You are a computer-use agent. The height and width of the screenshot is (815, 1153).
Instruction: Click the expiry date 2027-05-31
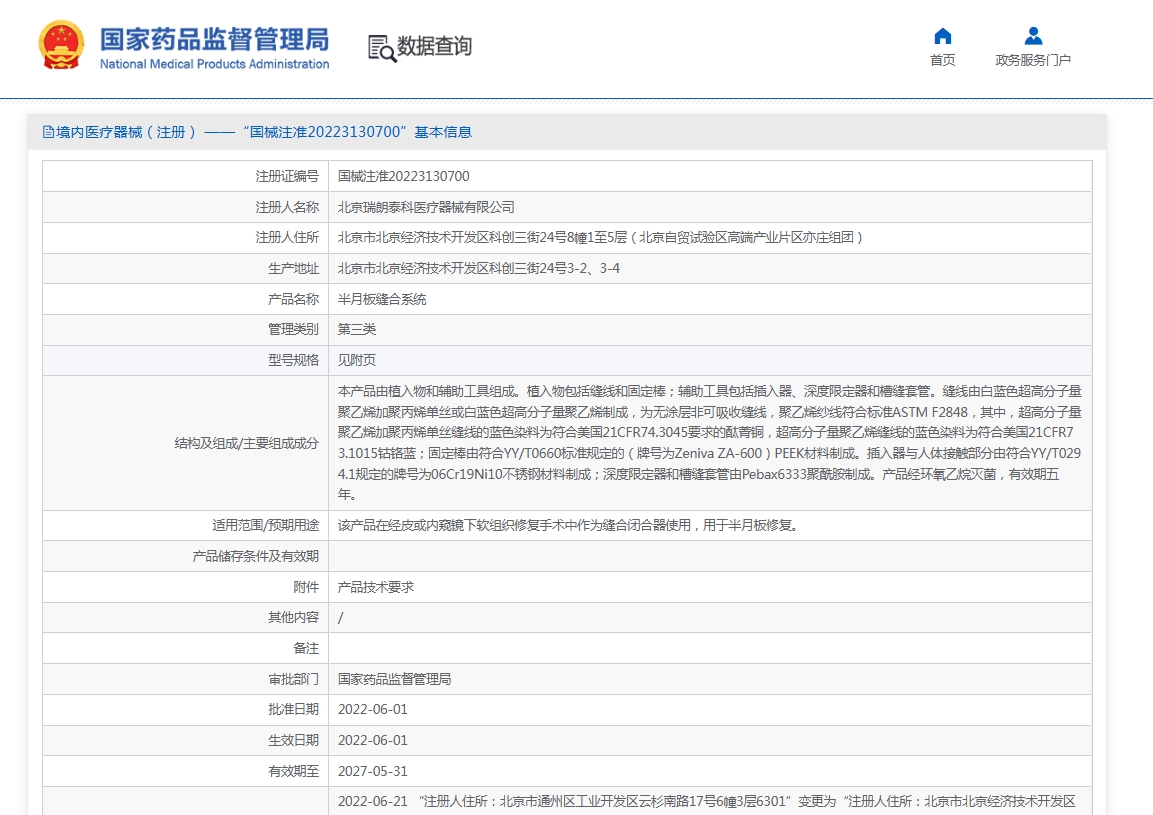(373, 771)
